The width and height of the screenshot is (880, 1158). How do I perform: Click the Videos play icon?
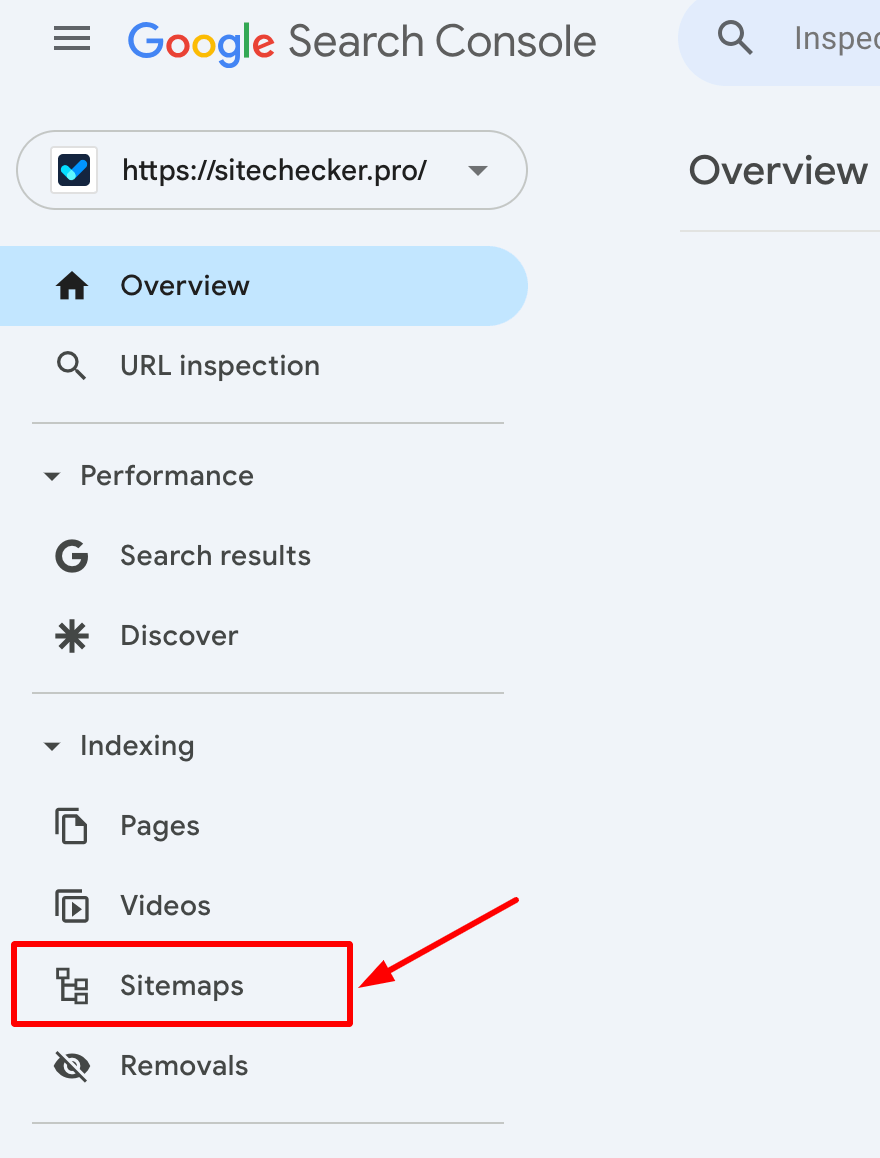coord(71,906)
